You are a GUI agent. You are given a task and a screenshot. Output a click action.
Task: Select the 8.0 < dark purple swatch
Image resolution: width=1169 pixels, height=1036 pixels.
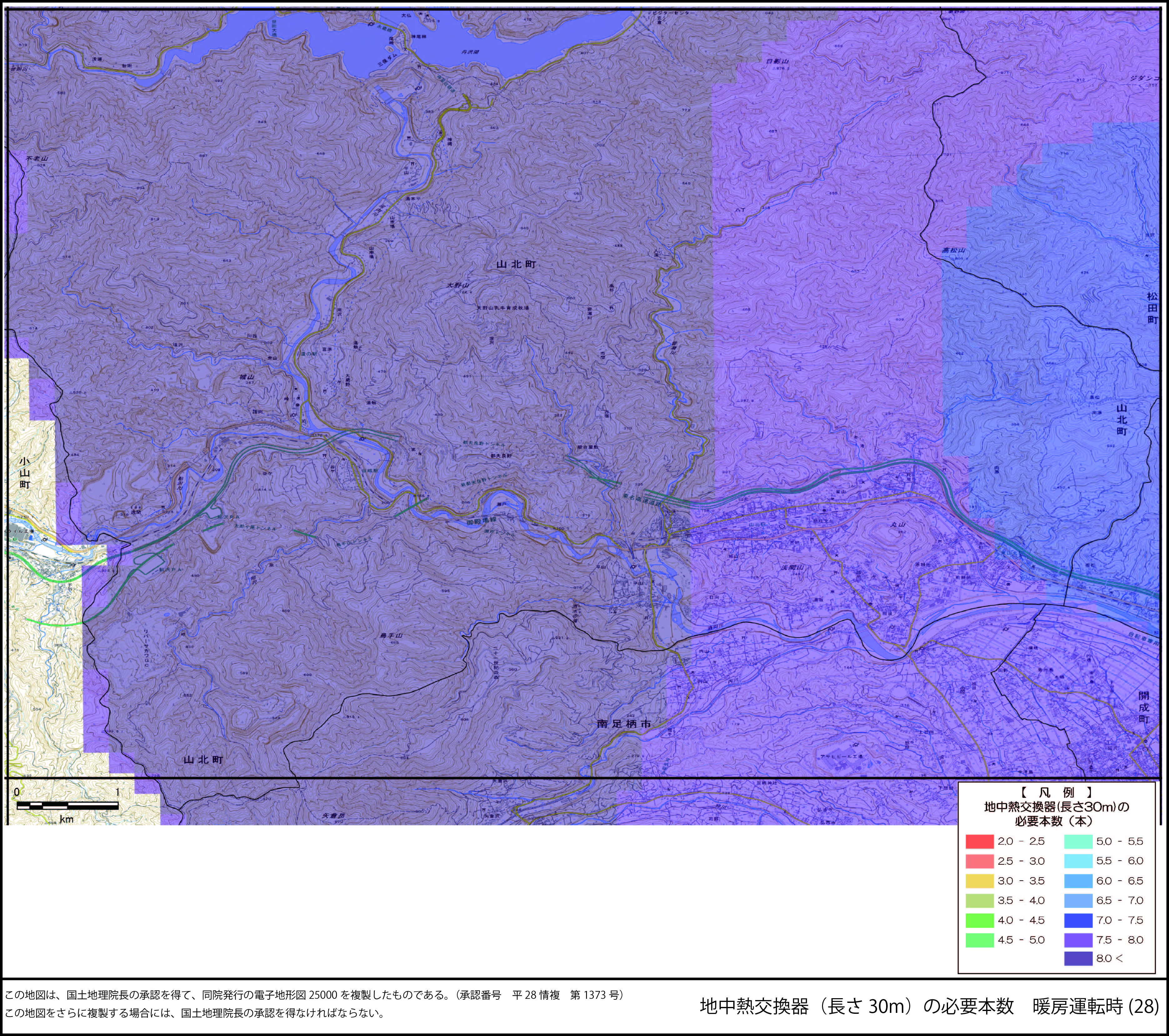point(1078,958)
